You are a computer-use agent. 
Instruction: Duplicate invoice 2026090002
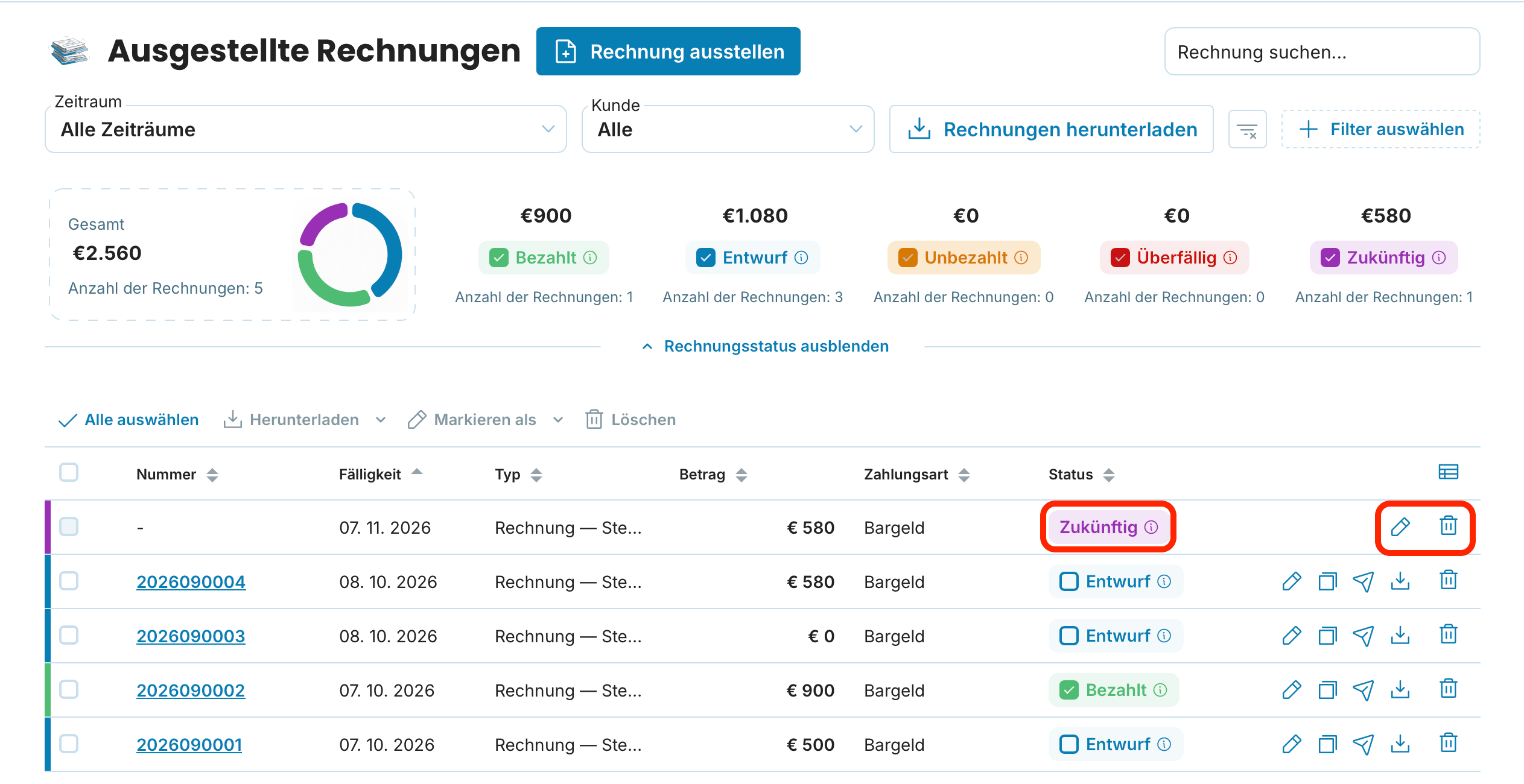click(1327, 690)
